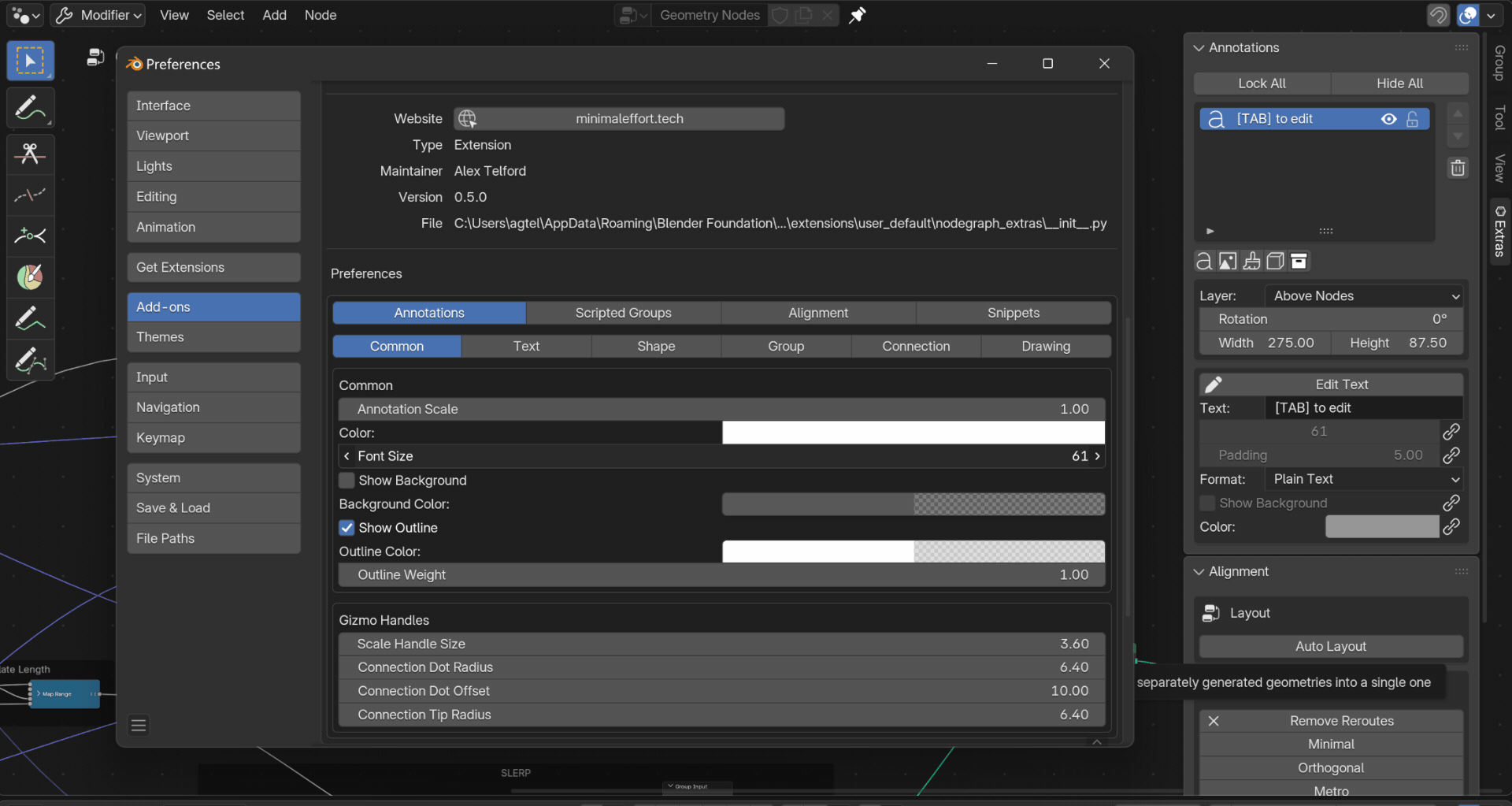Click the node tree icon beside Preferences window
Image resolution: width=1512 pixels, height=806 pixels.
point(95,57)
